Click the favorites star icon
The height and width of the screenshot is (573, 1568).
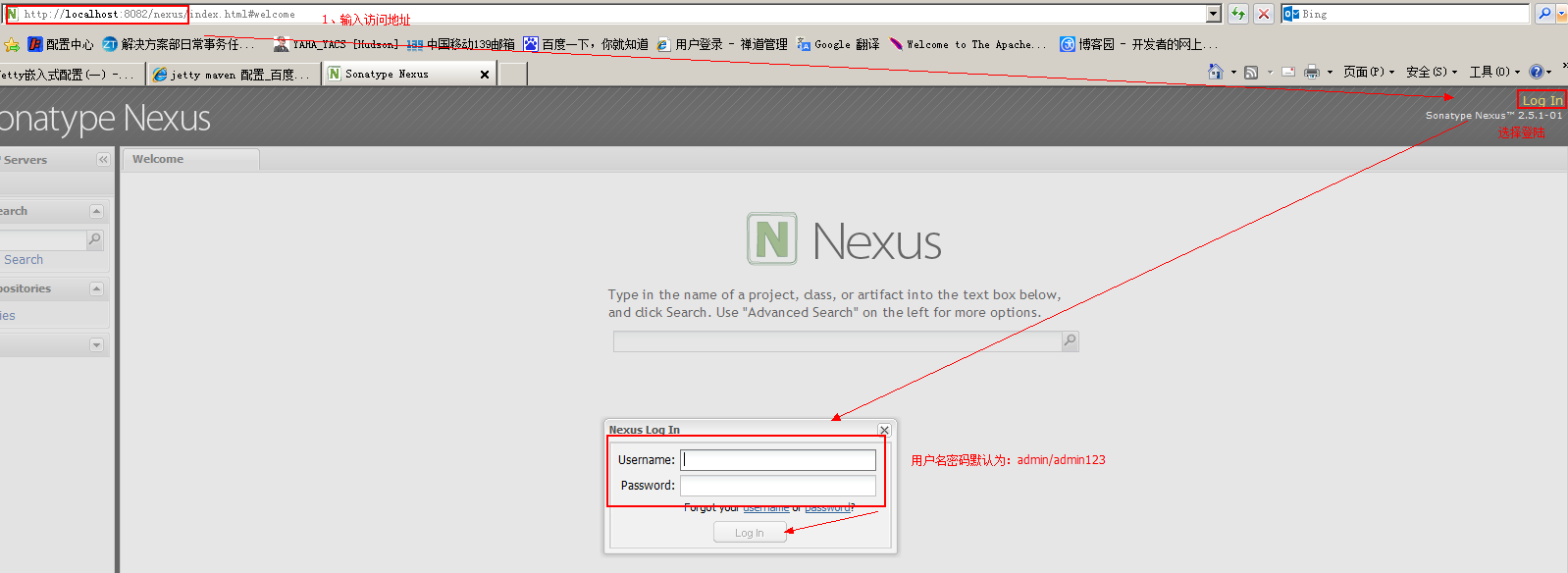[12, 44]
